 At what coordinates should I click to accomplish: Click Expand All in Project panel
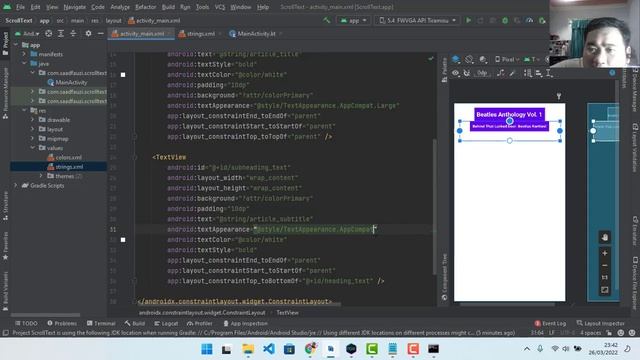click(x=61, y=33)
